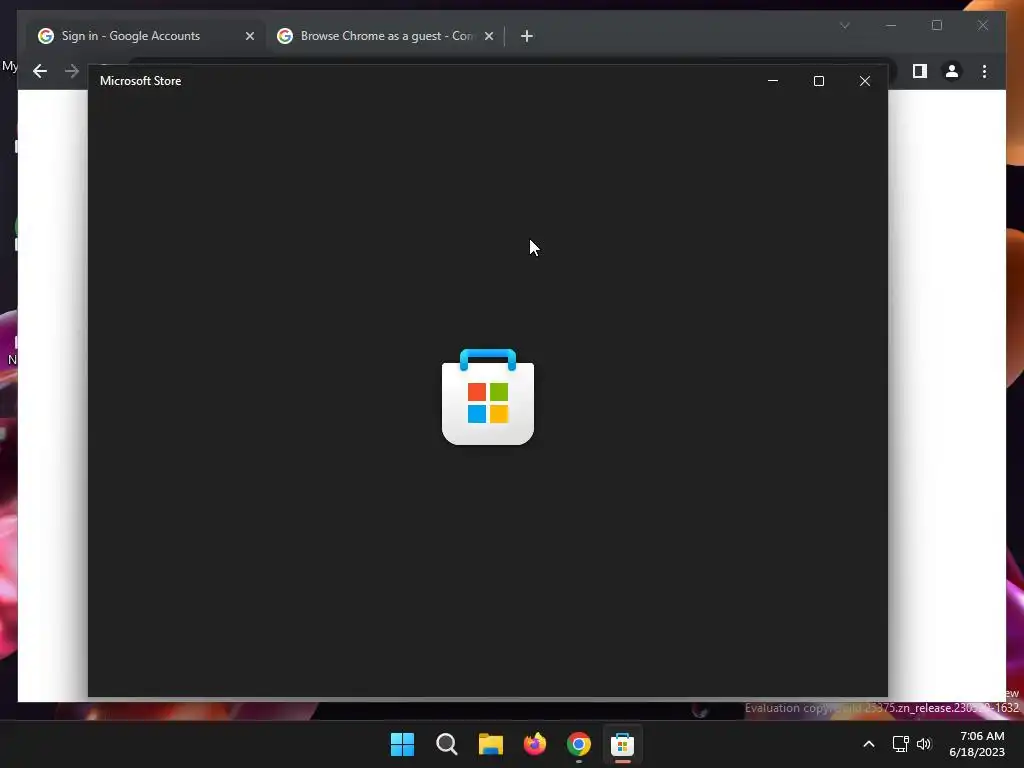1024x768 pixels.
Task: Click the Microsoft Store splash logo
Action: [x=488, y=397]
